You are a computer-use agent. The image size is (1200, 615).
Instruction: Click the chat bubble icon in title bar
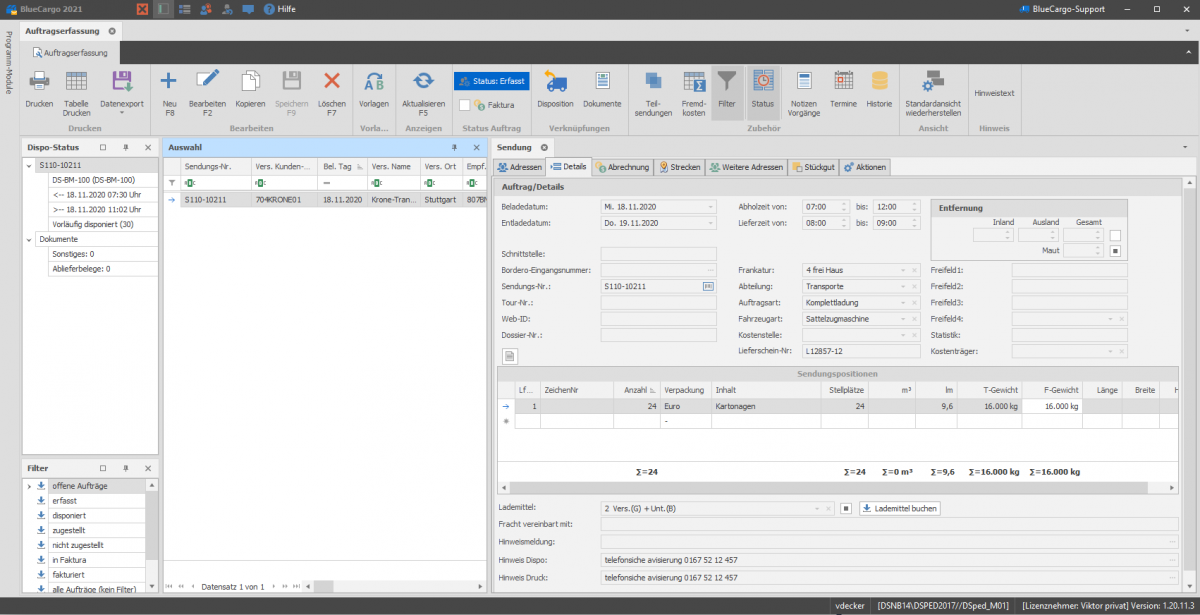point(248,9)
